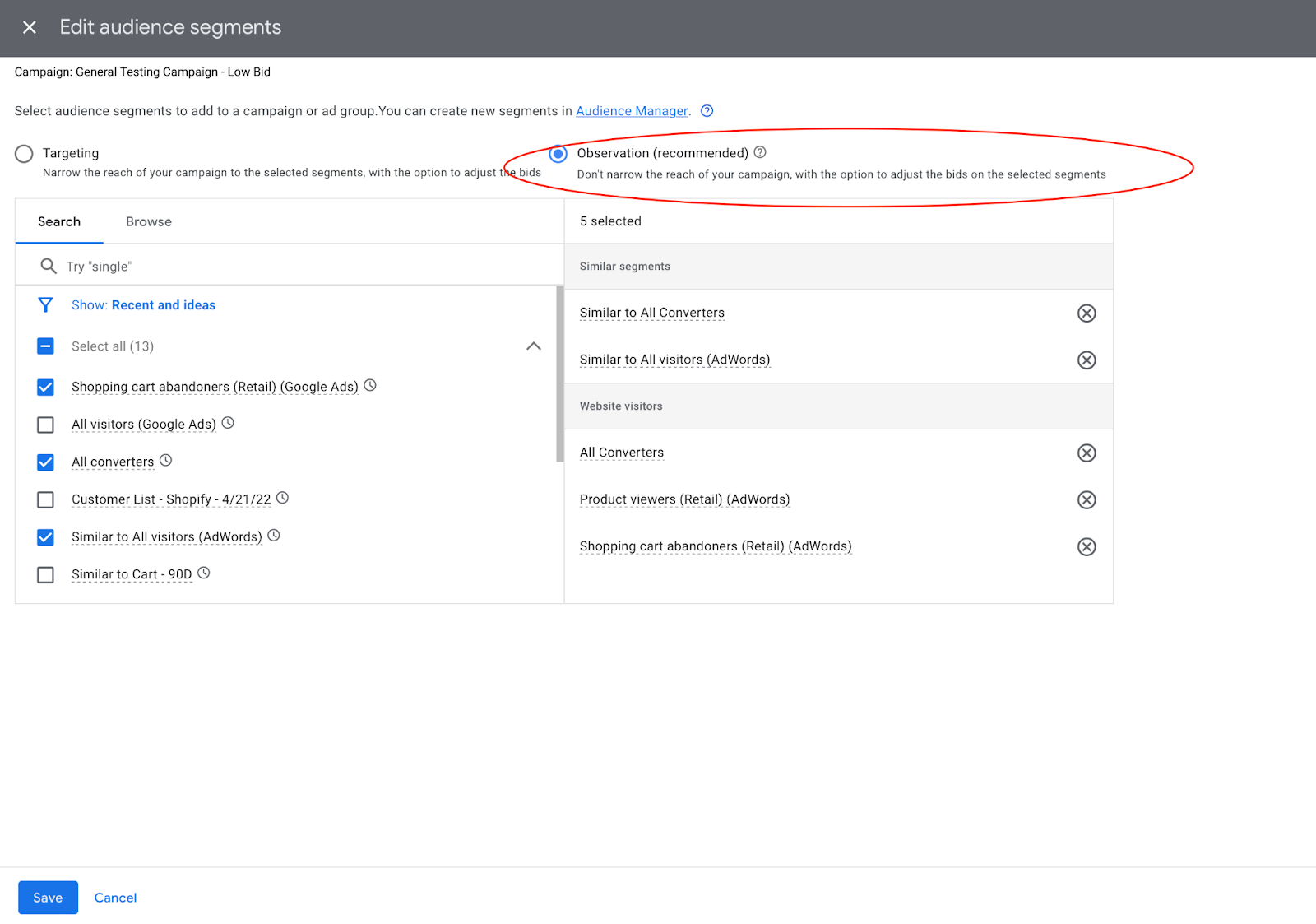
Task: Collapse the Select all (13) list
Action: pos(534,346)
